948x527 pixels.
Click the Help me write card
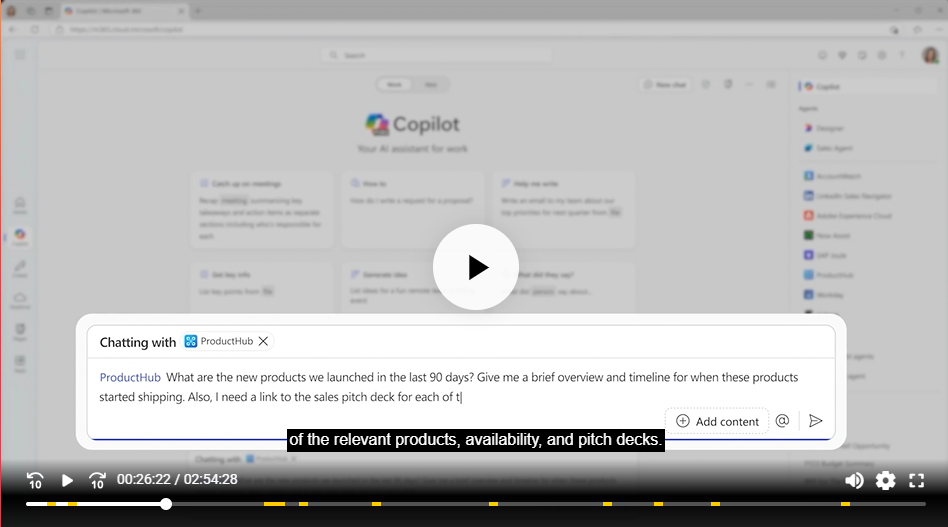pyautogui.click(x=563, y=209)
